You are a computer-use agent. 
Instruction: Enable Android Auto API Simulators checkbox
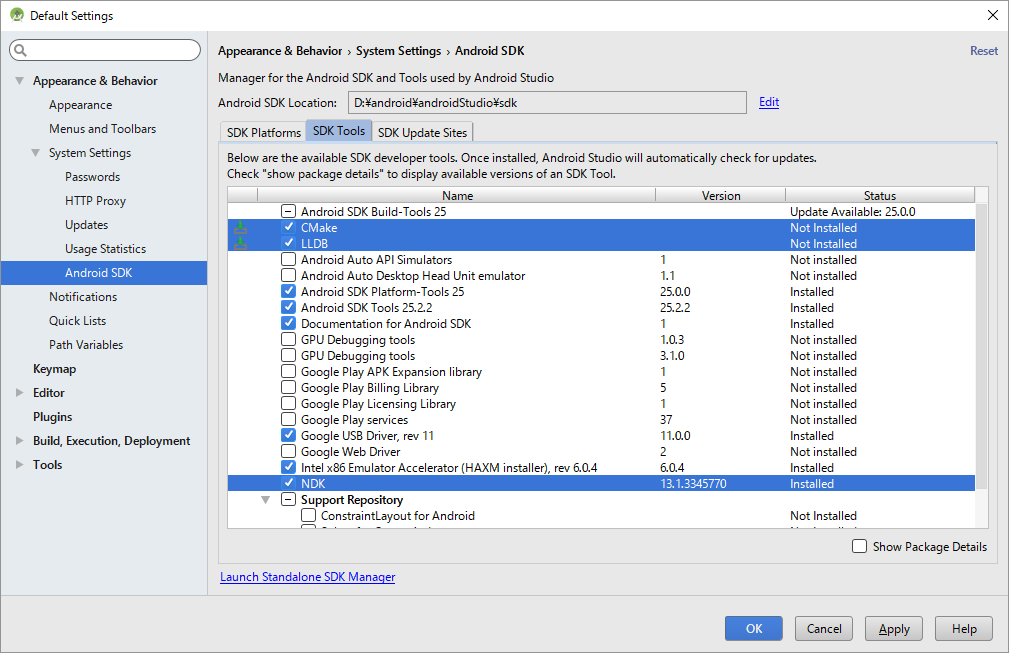[288, 259]
